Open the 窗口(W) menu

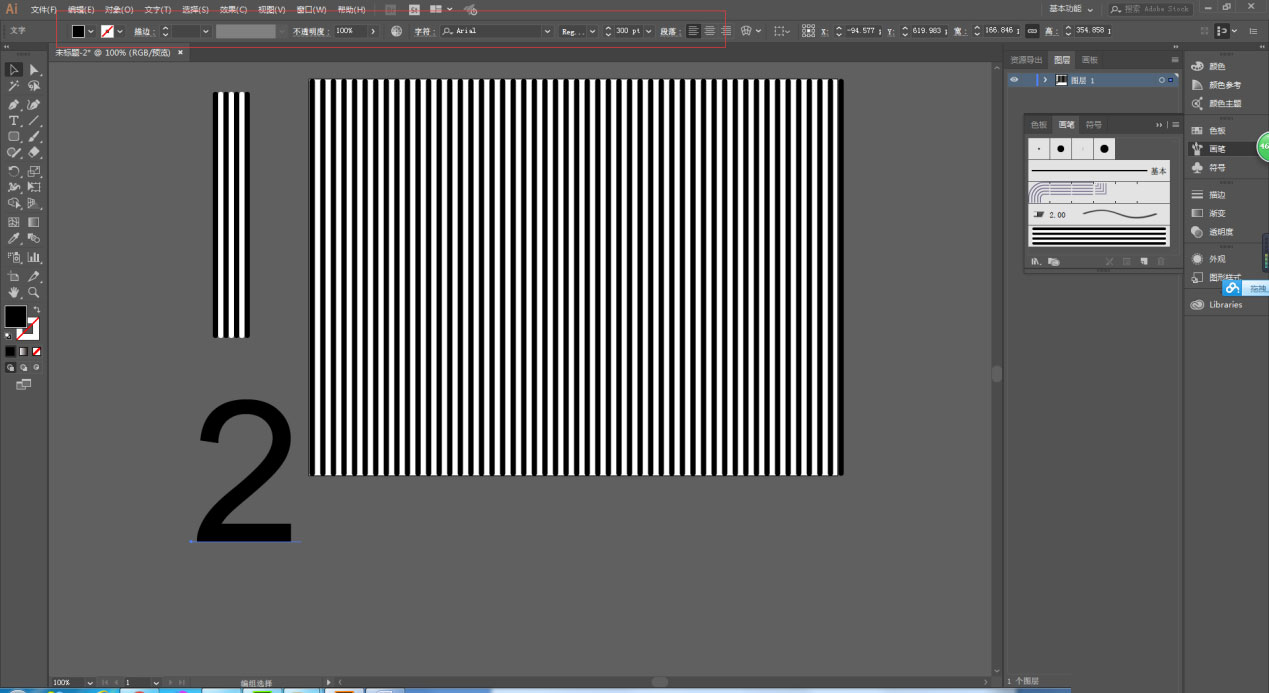[311, 9]
